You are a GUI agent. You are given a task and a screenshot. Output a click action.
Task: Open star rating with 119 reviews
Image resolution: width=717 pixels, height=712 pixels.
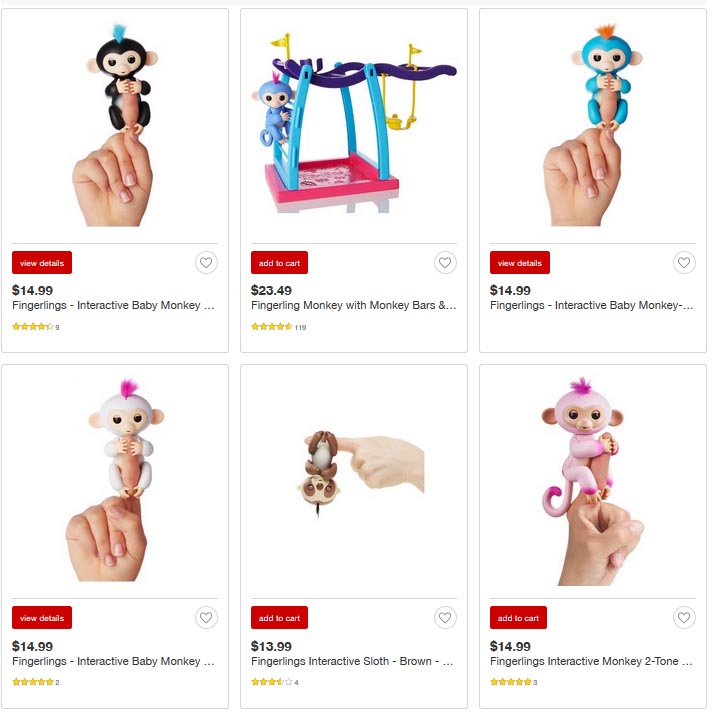(278, 327)
